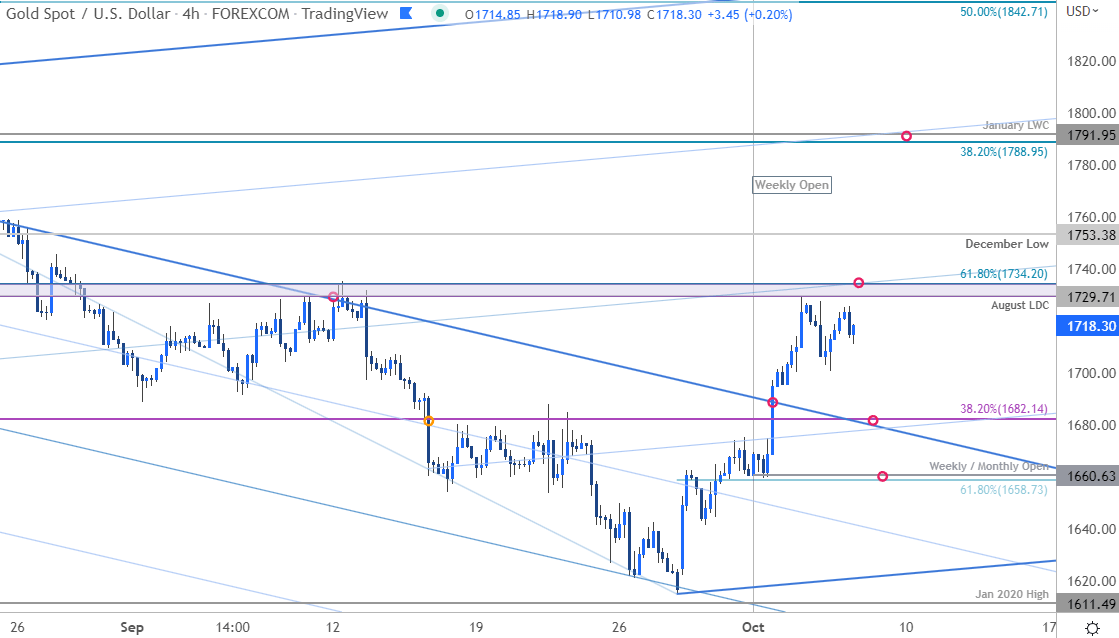Image resolution: width=1119 pixels, height=638 pixels.
Task: Click the 19 date on time axis
Action: point(476,627)
